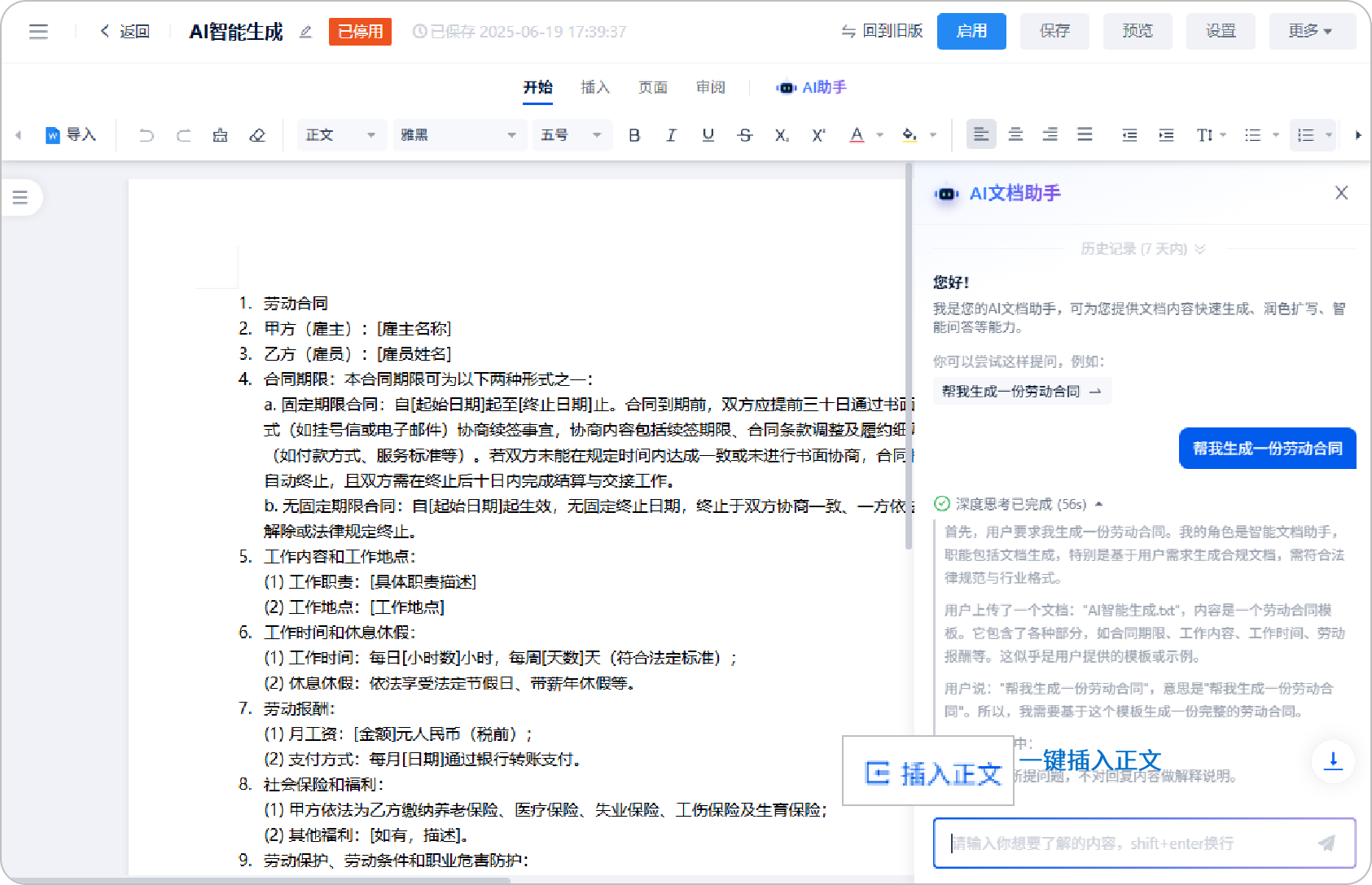Toggle bold formatting
Image resolution: width=1372 pixels, height=885 pixels.
(634, 135)
